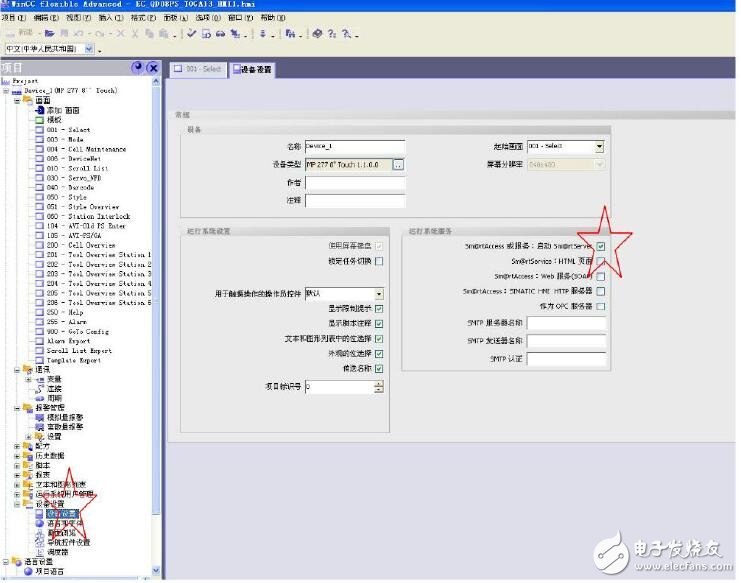This screenshot has width=741, height=583.
Task: Click the check consistency checkmark toolbar icon
Action: coord(191,33)
